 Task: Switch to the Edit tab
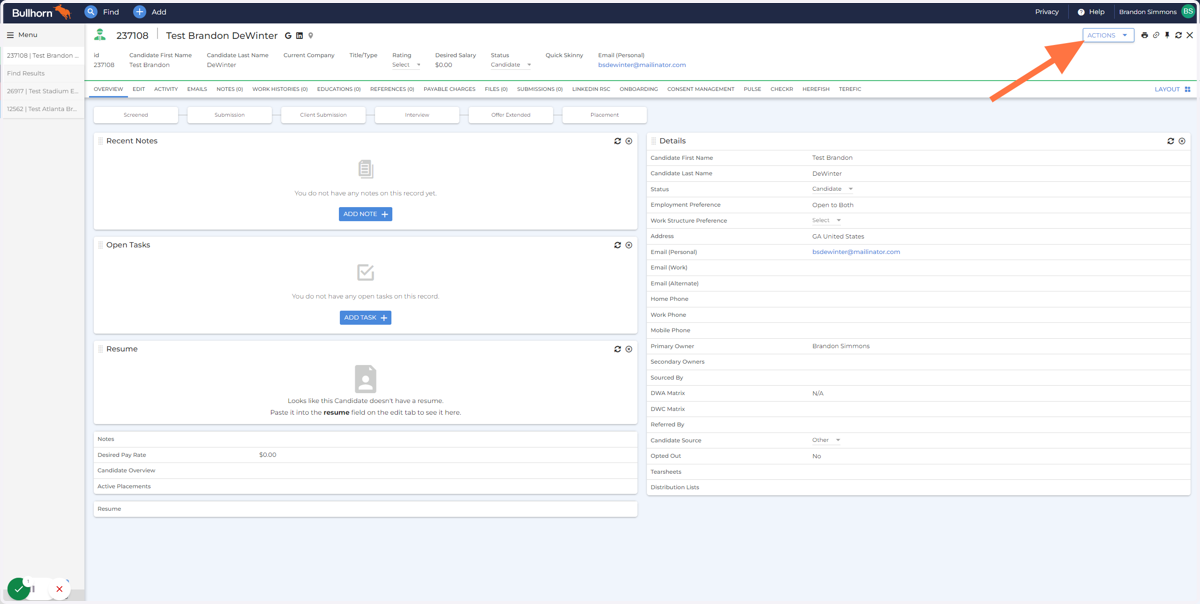[139, 89]
